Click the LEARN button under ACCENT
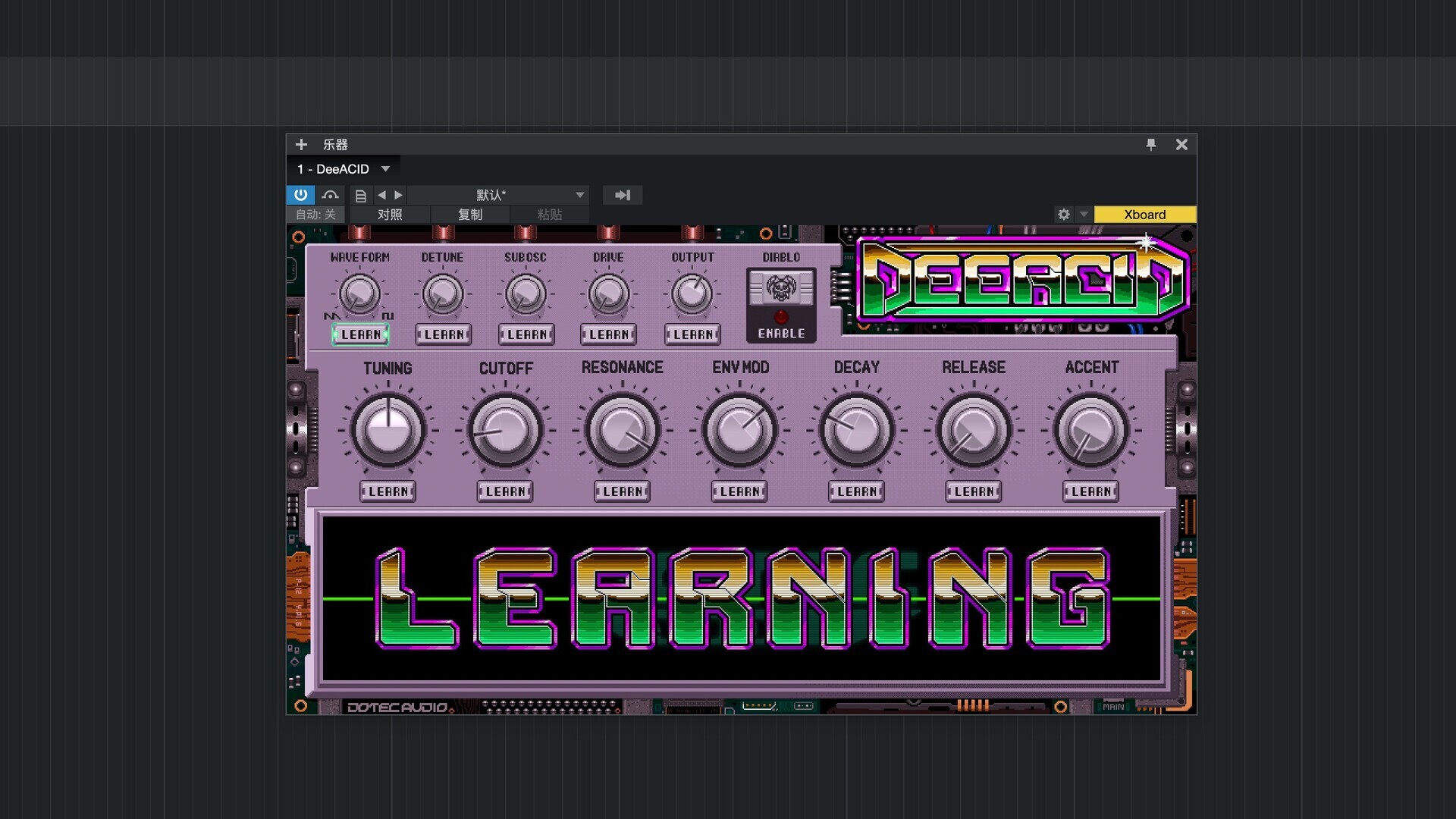 click(1091, 491)
